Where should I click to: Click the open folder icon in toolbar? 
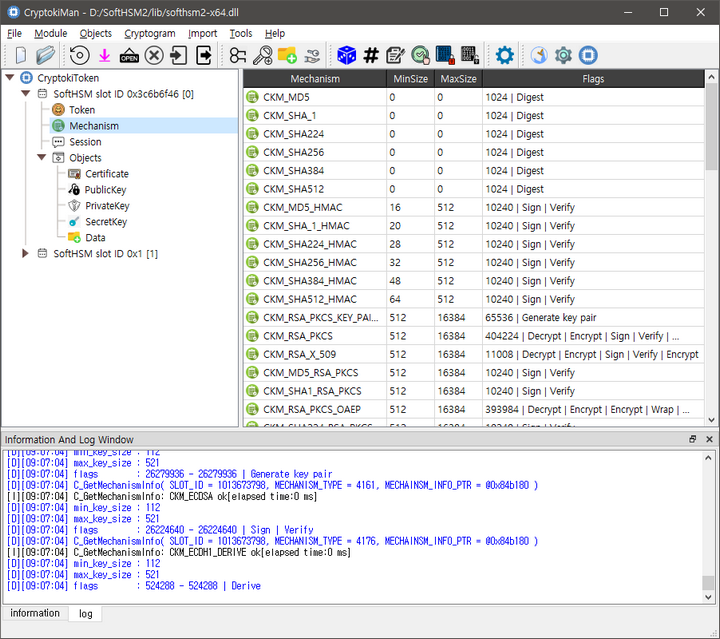(x=45, y=56)
